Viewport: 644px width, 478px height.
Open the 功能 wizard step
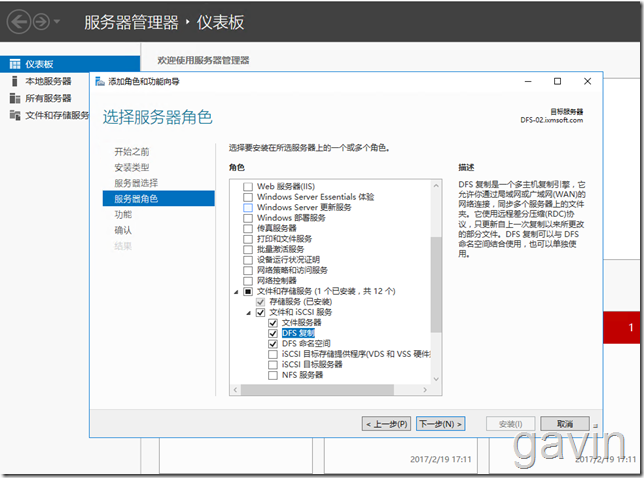(x=123, y=214)
